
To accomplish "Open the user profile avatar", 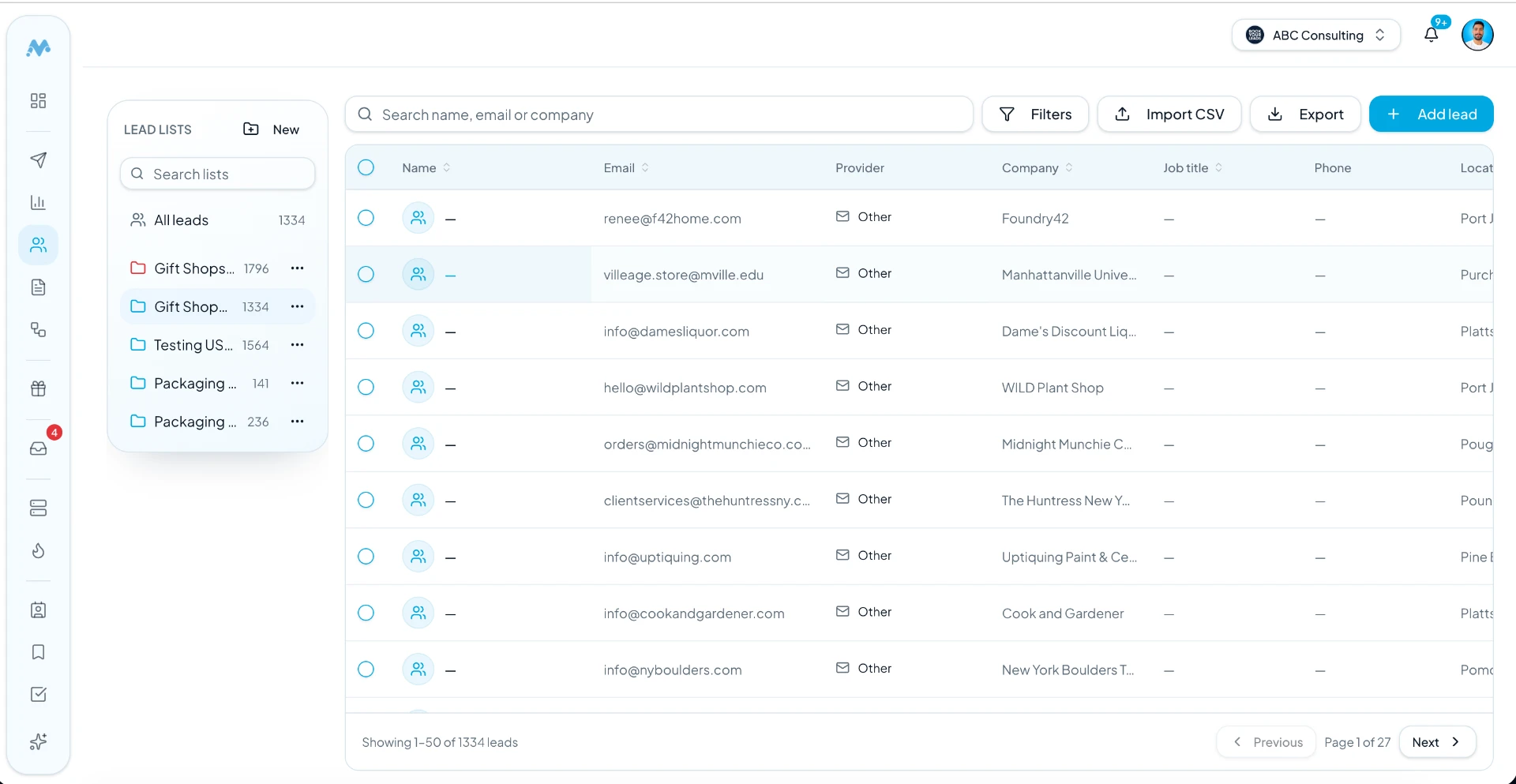I will pos(1477,35).
